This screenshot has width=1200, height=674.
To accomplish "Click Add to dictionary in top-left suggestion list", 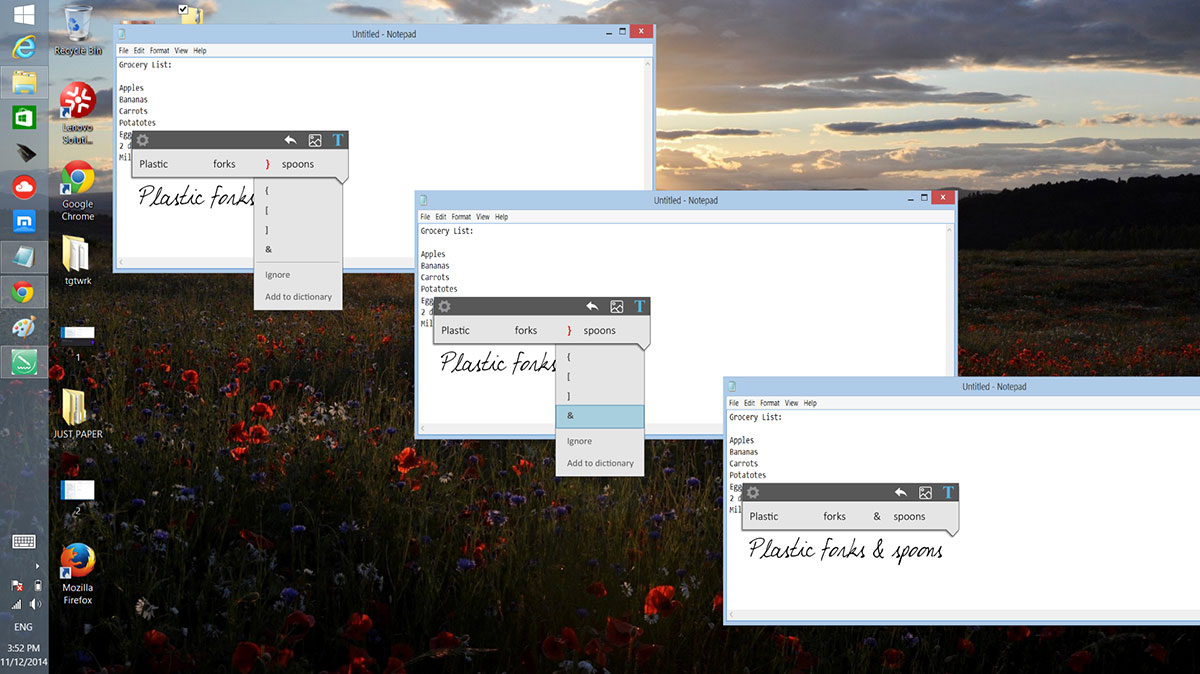I will (298, 297).
